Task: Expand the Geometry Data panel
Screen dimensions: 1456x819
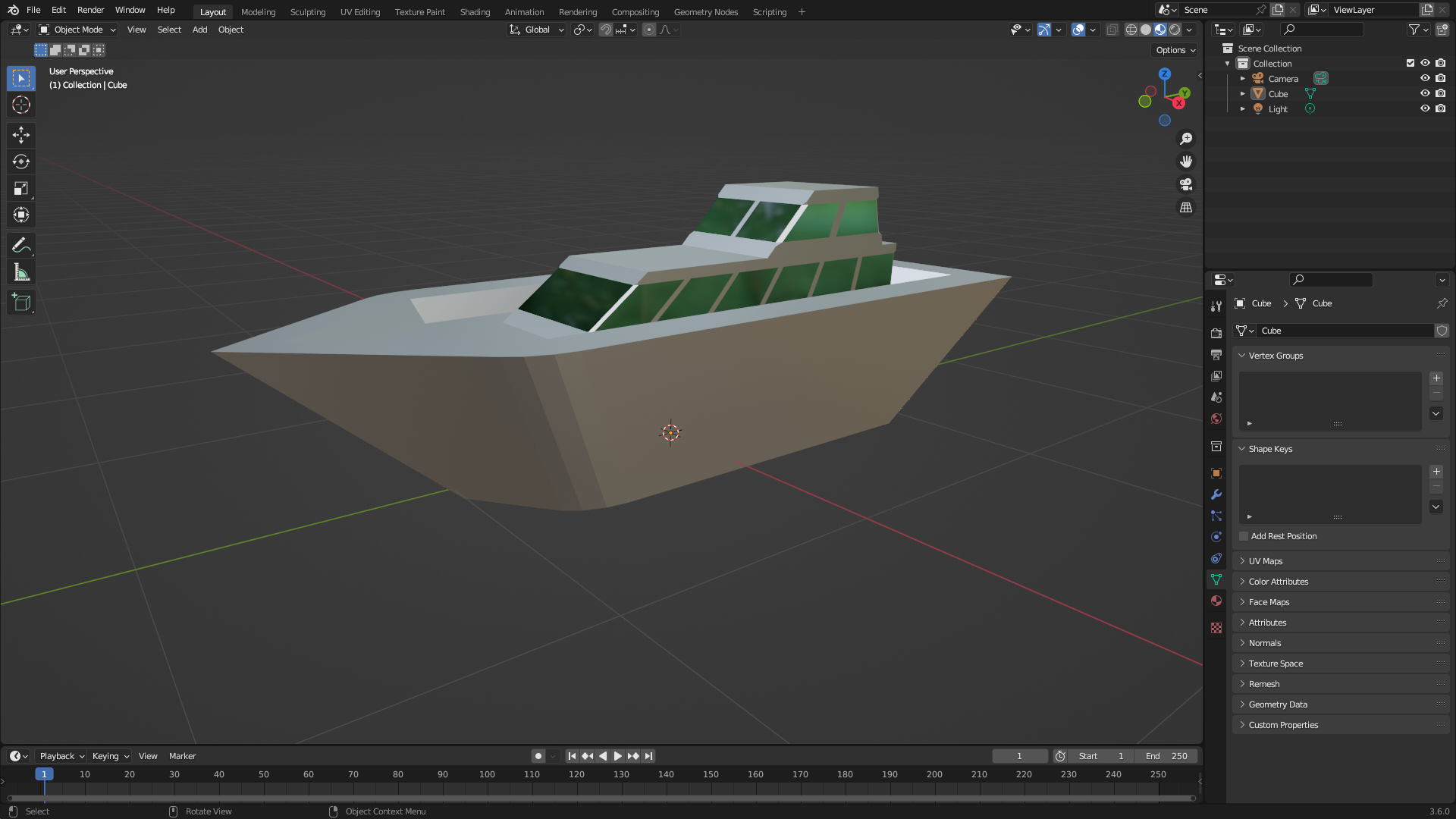Action: pos(1278,704)
